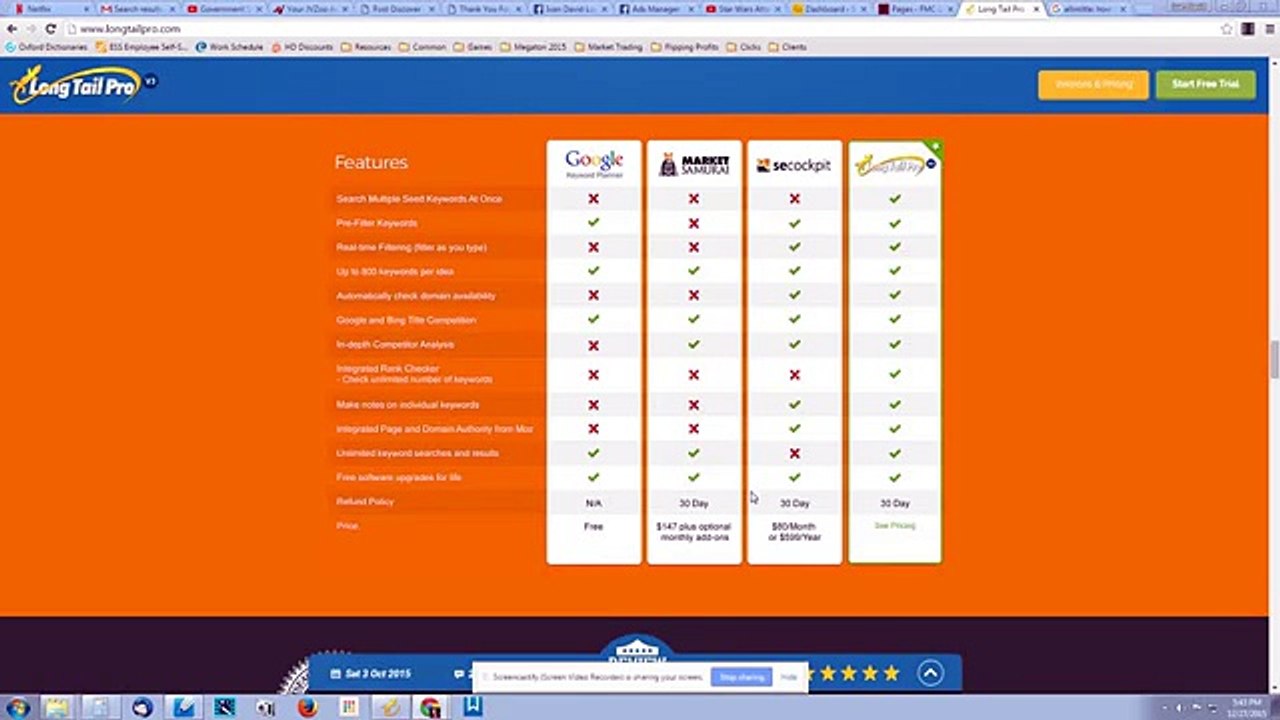Switch to the Government YouTube tab

coord(224,9)
